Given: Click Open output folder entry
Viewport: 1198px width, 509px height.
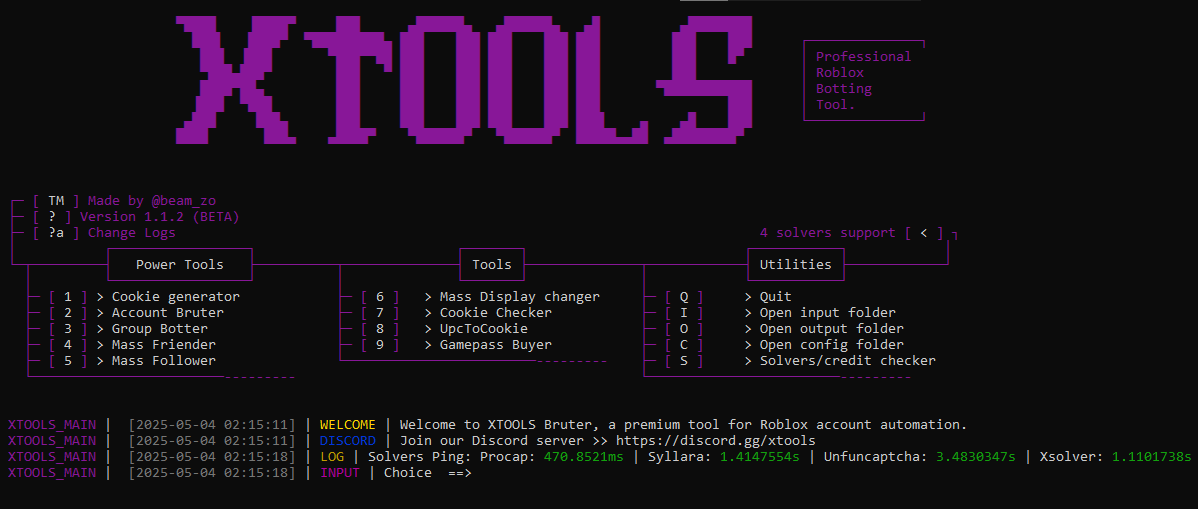Looking at the screenshot, I should point(831,329).
